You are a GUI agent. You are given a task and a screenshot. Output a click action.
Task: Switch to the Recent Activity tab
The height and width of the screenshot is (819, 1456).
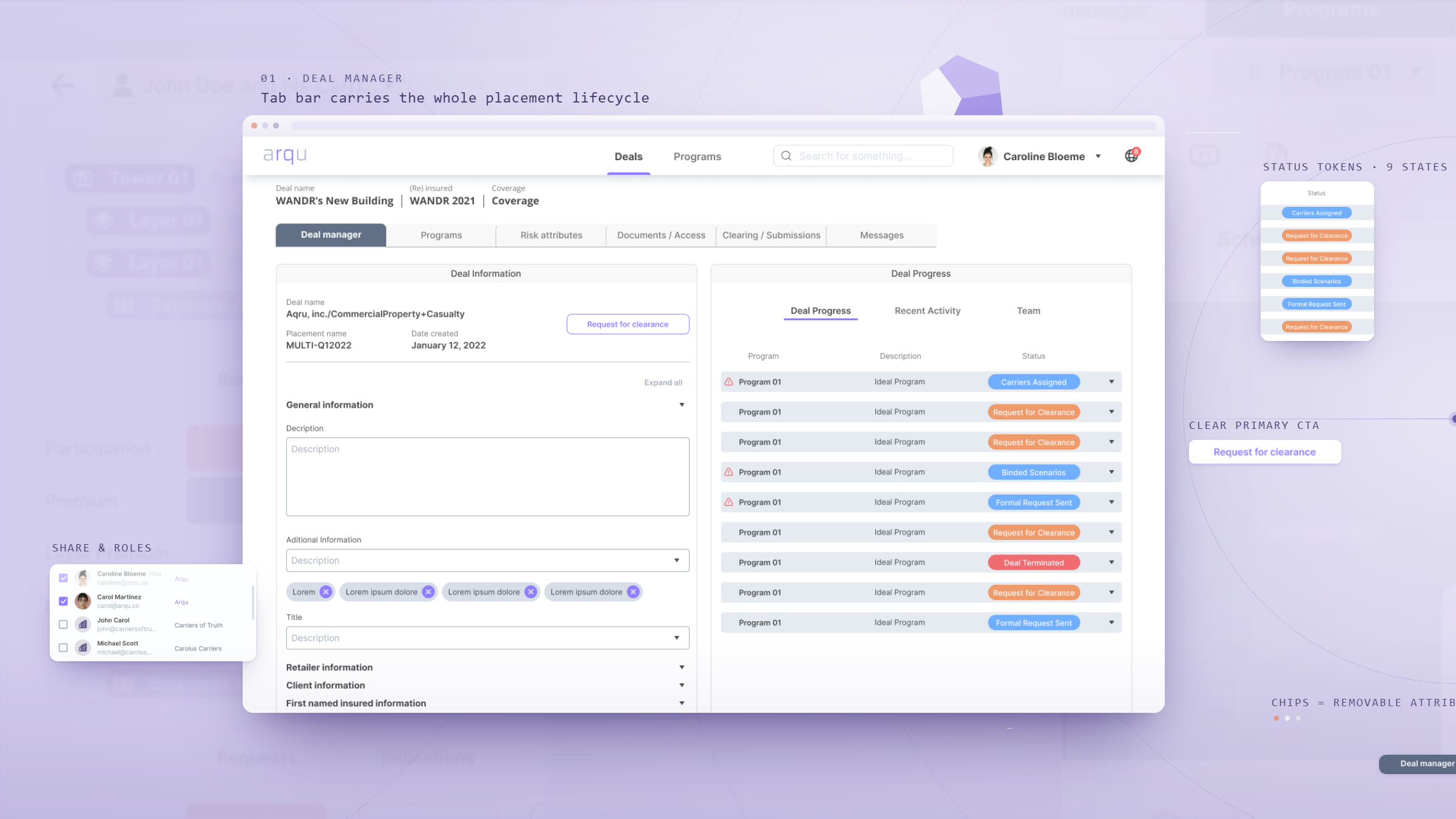point(927,311)
